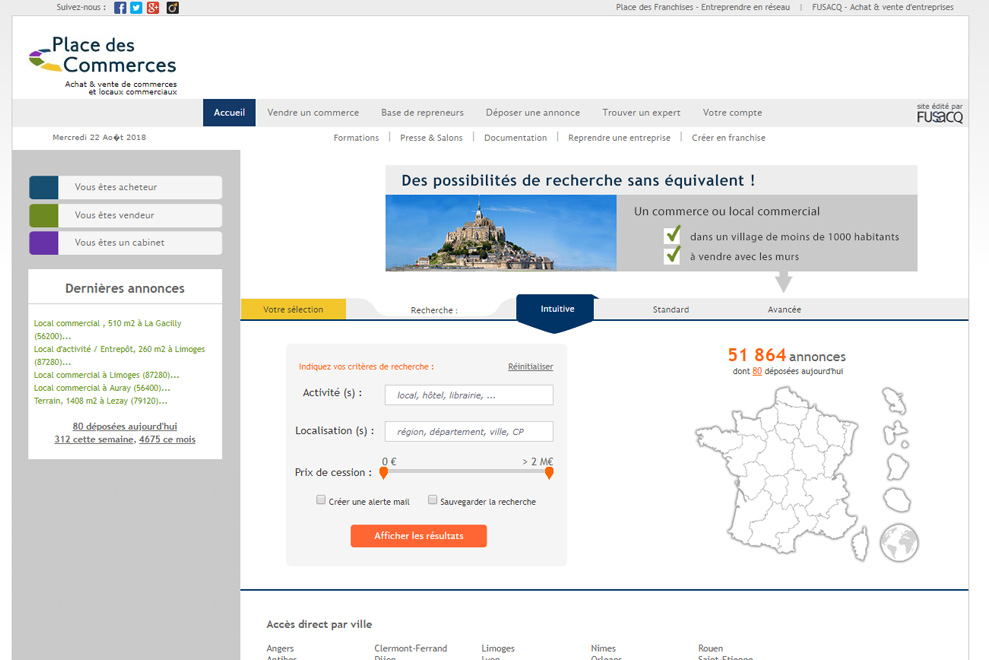The width and height of the screenshot is (989, 660).
Task: Click '312 cette semaine' link
Action: pos(94,439)
